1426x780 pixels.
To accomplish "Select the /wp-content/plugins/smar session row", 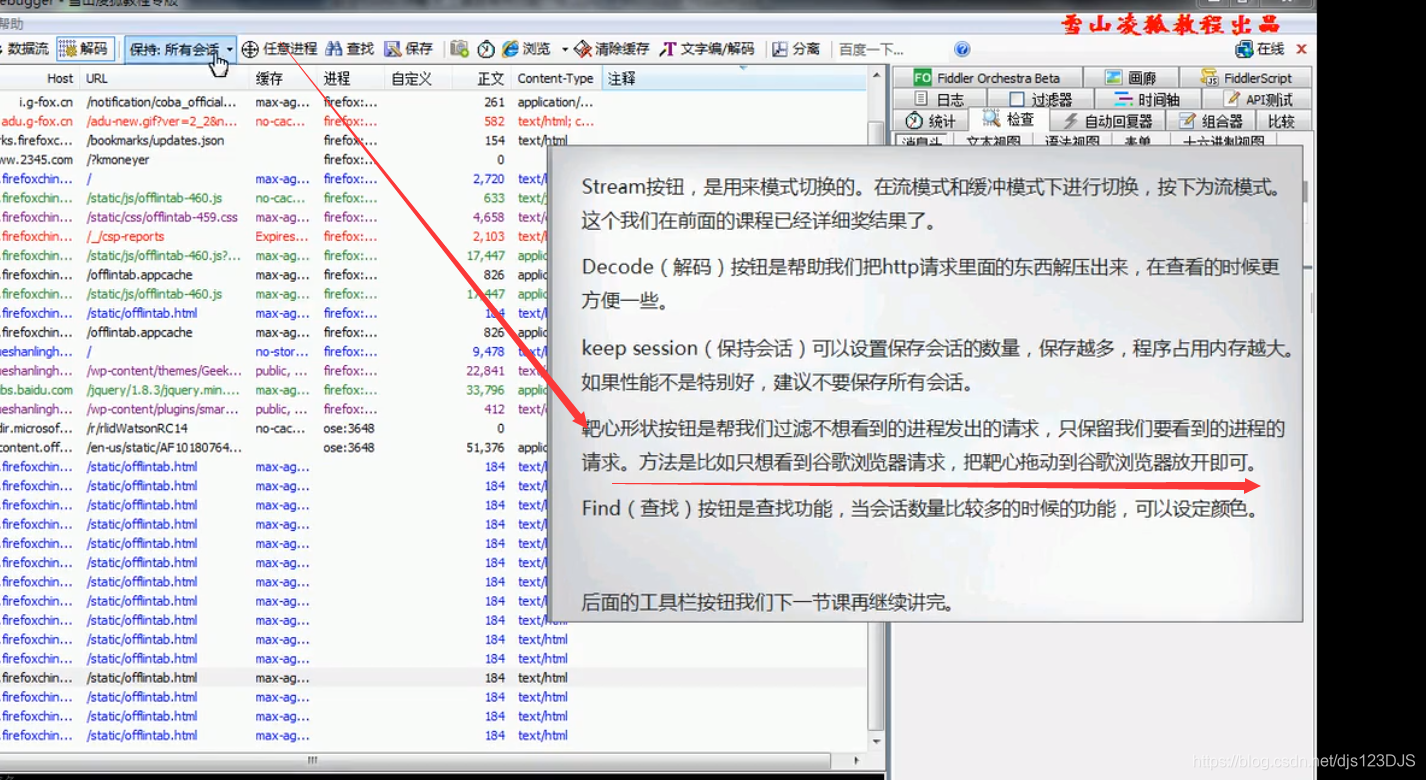I will click(273, 409).
